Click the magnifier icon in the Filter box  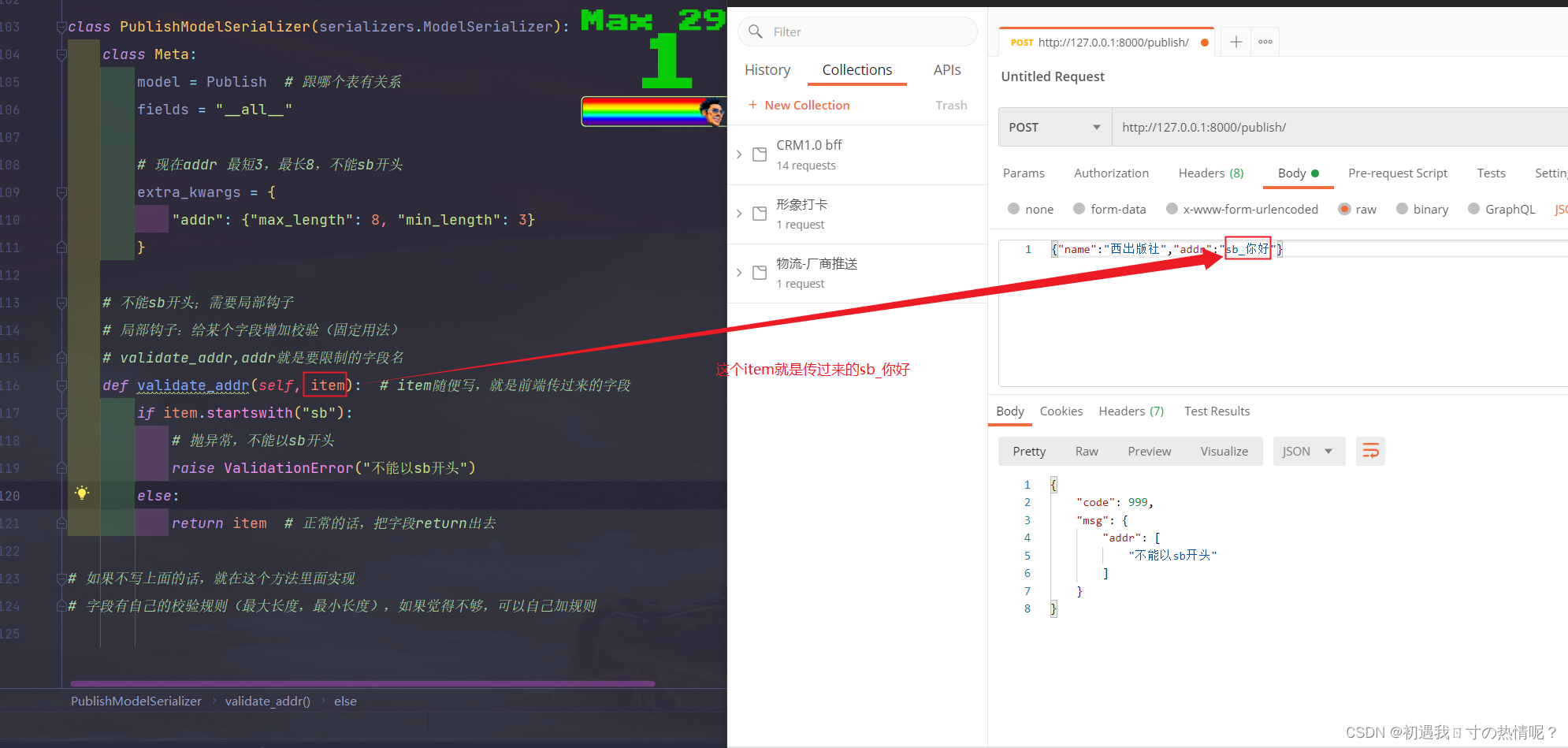pyautogui.click(x=755, y=32)
